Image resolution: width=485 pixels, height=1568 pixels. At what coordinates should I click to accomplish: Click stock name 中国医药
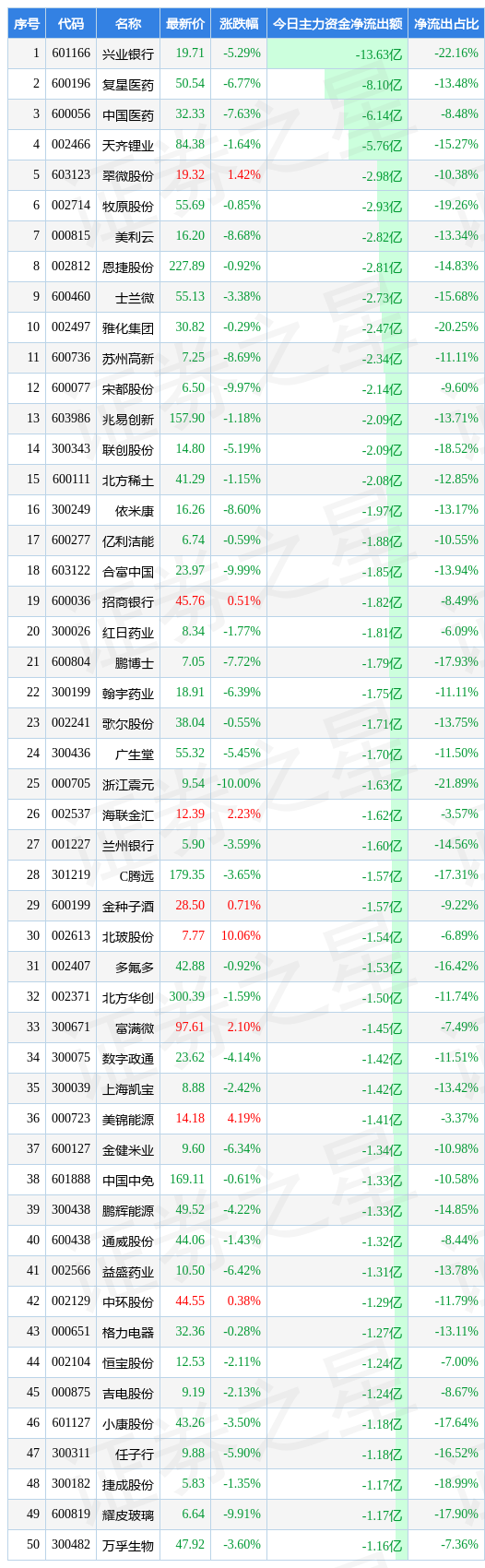(x=128, y=115)
